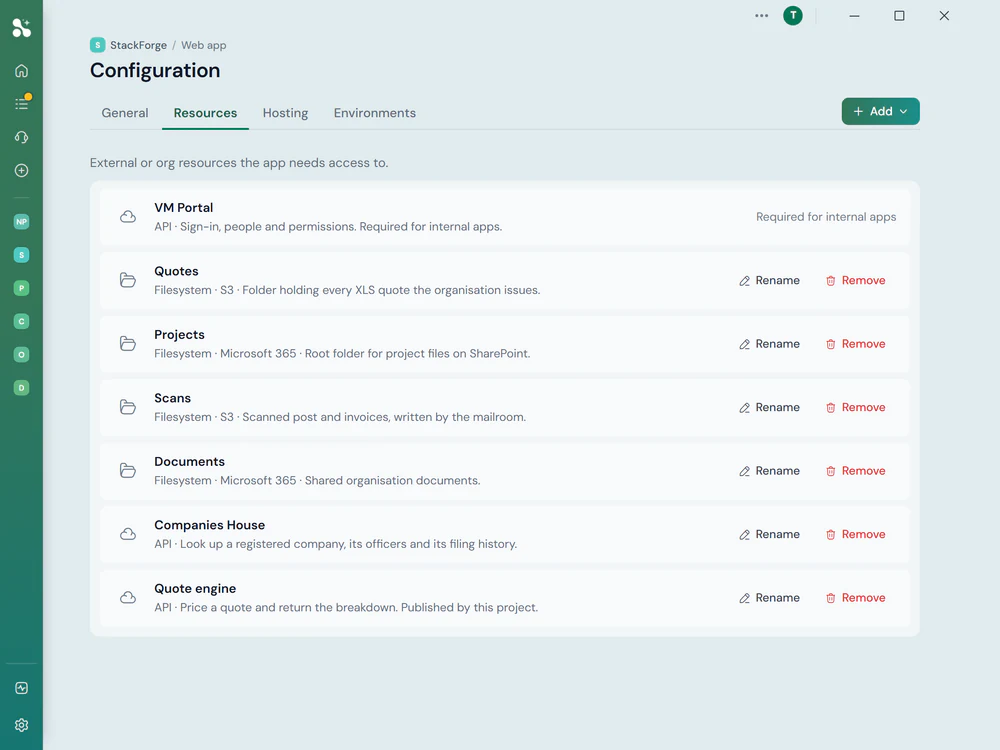This screenshot has height=750, width=1000.
Task: Click the plus circle icon in sidebar
Action: point(22,170)
